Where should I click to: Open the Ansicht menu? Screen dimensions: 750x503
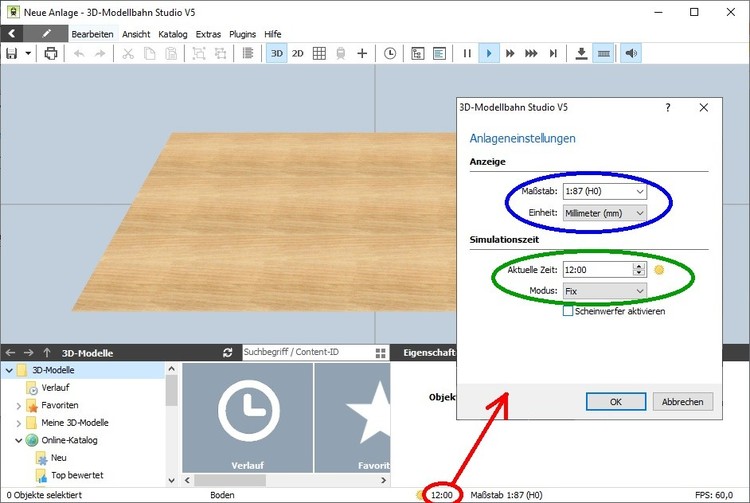(x=136, y=34)
